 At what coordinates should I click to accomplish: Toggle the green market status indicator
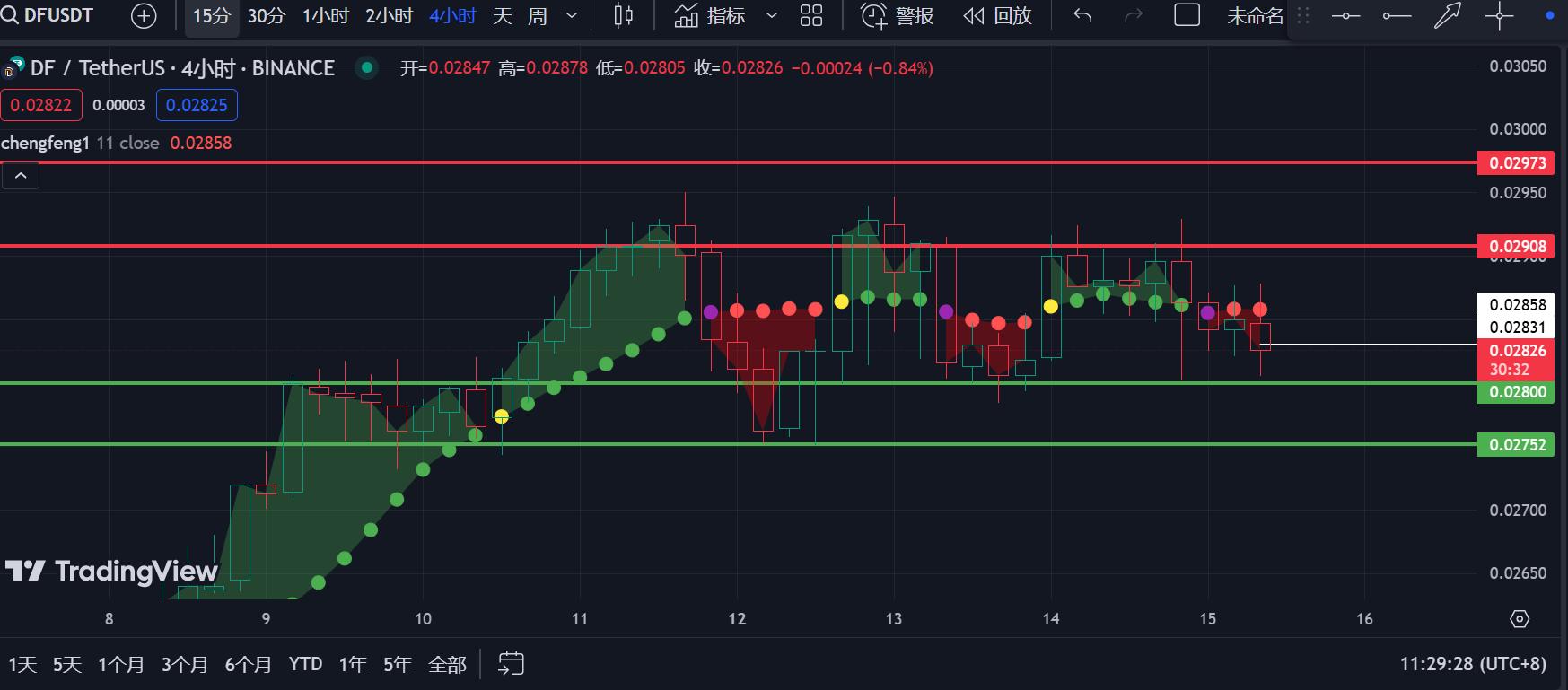pos(366,67)
